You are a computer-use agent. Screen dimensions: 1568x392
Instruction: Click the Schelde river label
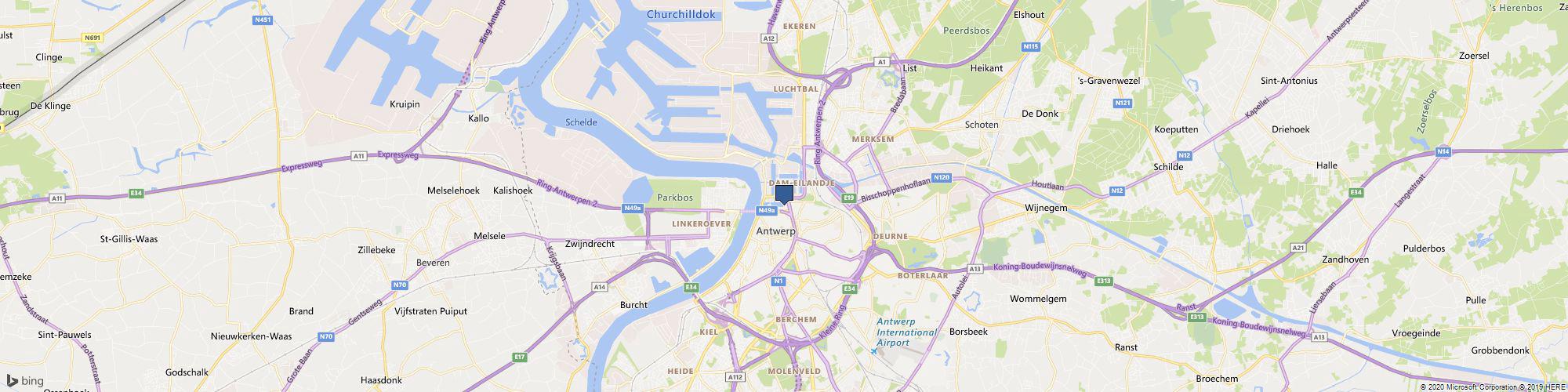[x=581, y=122]
